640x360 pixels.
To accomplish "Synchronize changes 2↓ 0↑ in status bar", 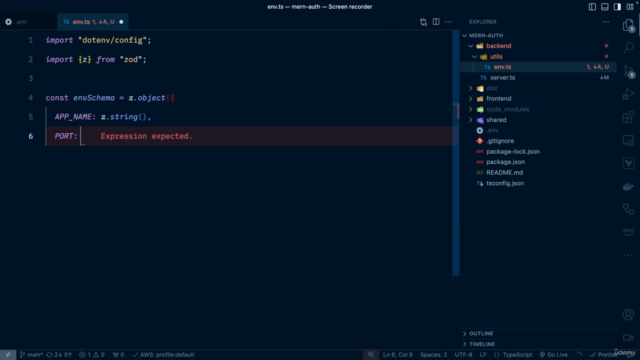I will click(59, 355).
